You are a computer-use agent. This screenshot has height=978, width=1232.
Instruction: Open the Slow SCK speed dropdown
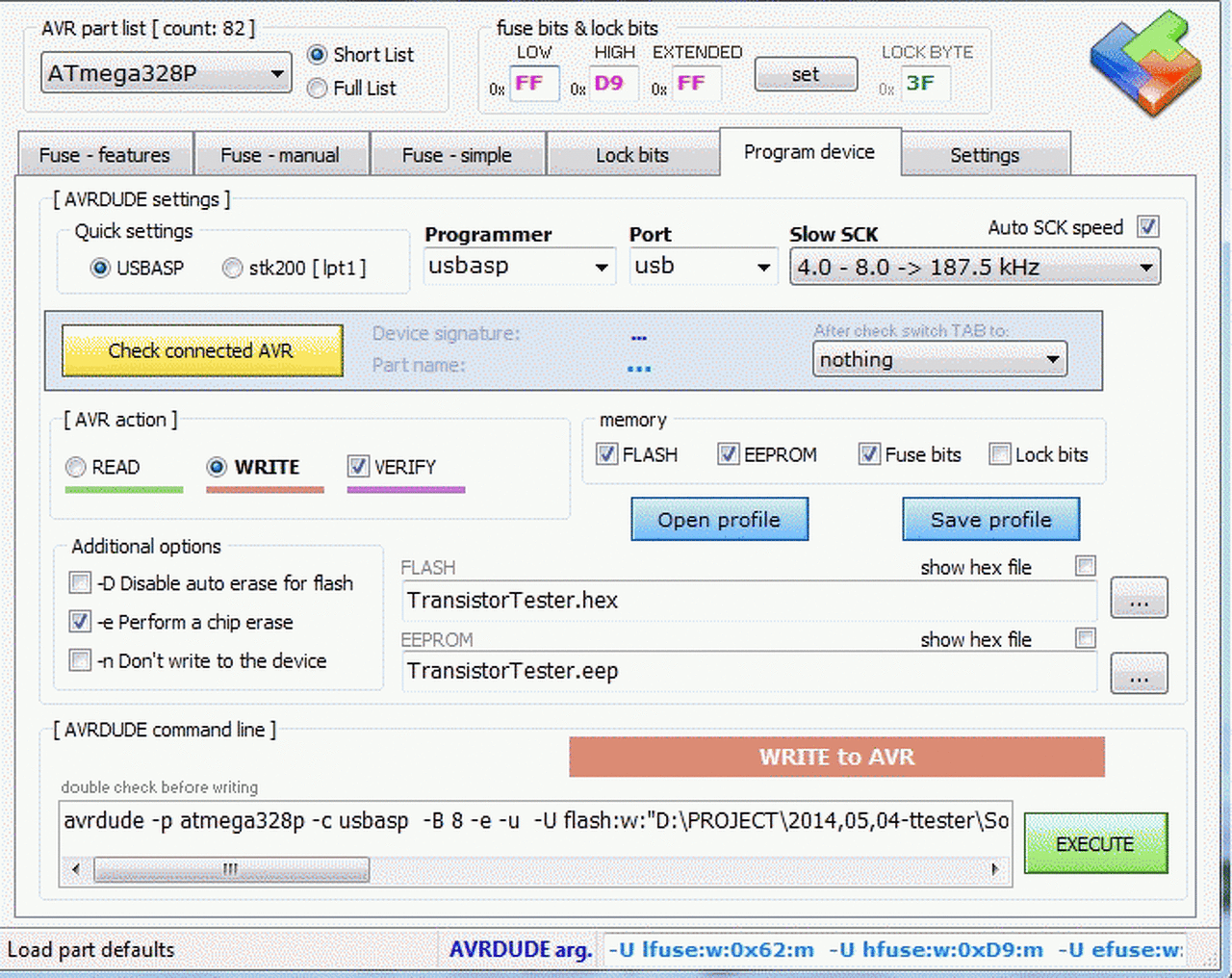tap(975, 267)
